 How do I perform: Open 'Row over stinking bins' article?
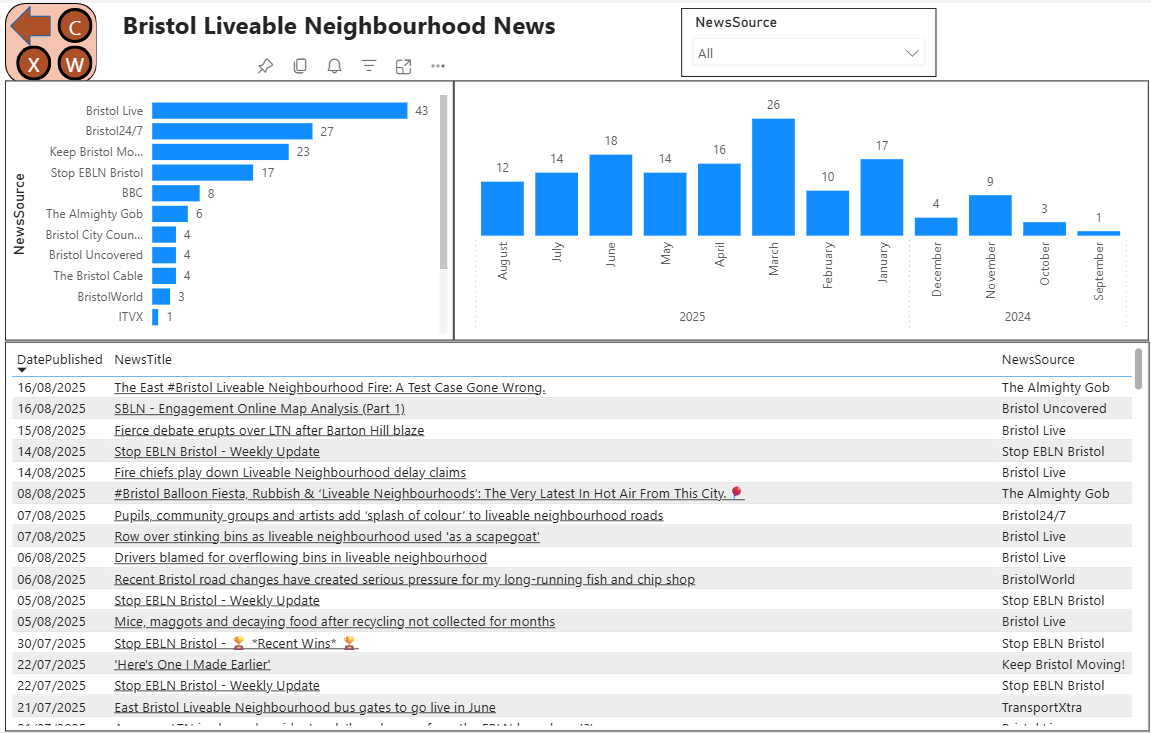pyautogui.click(x=327, y=537)
